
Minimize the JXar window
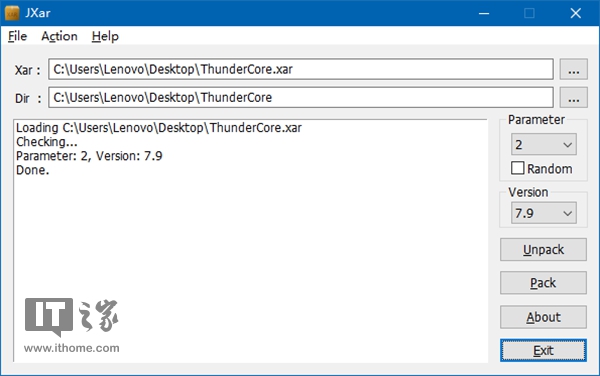(484, 13)
